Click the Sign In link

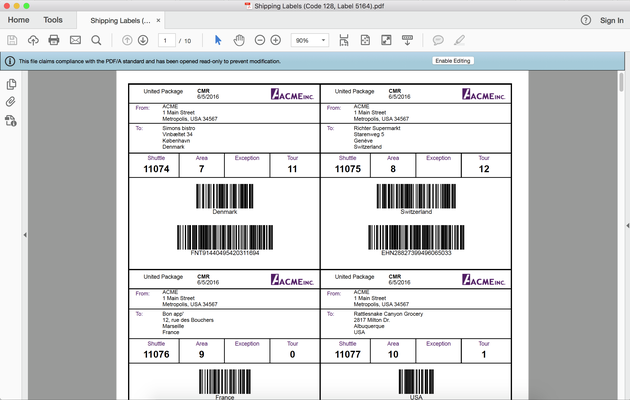pyautogui.click(x=612, y=20)
